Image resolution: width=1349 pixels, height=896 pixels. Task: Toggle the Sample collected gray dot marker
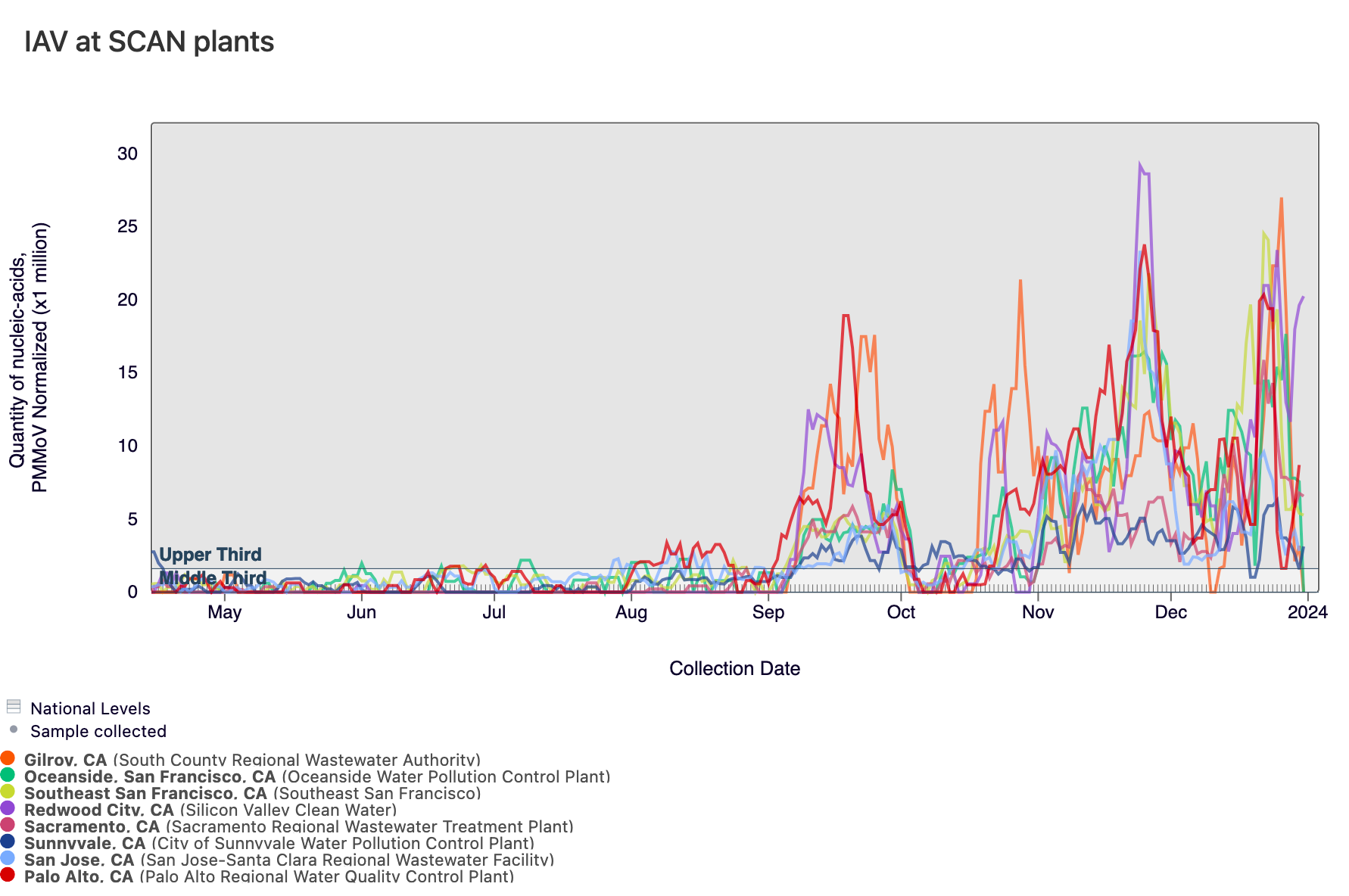pos(13,730)
